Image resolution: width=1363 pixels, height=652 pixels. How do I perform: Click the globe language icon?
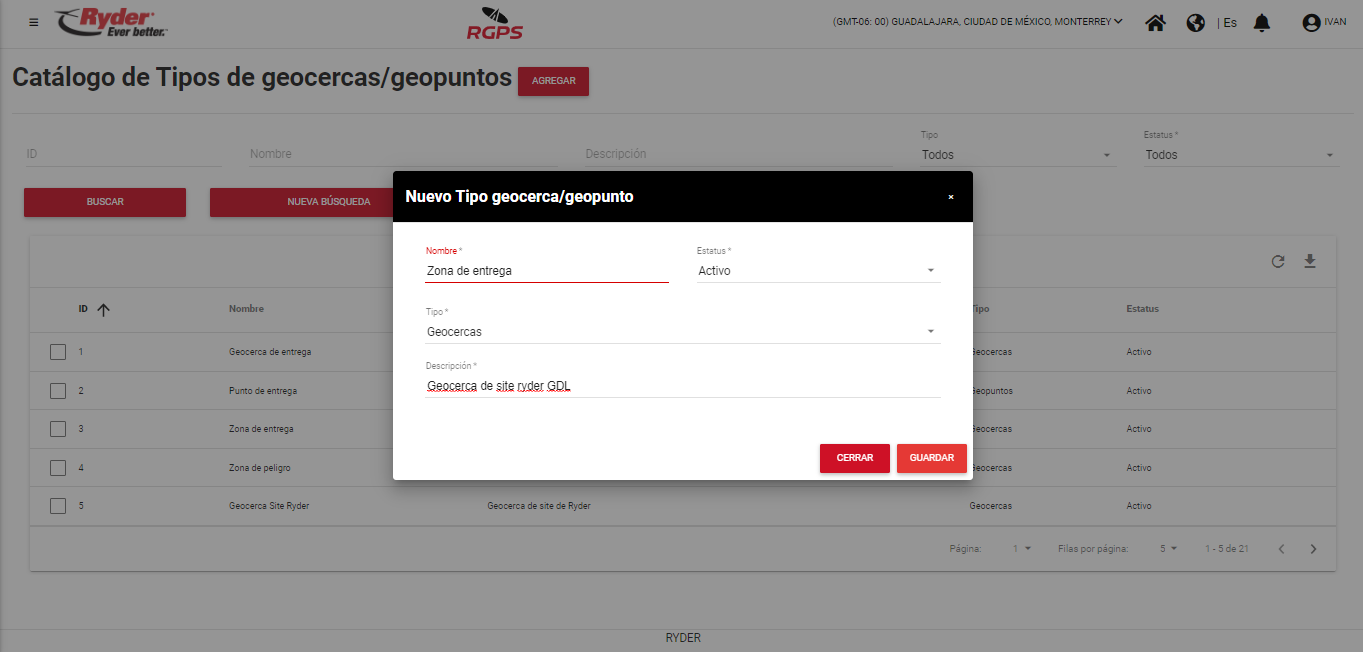click(x=1196, y=22)
